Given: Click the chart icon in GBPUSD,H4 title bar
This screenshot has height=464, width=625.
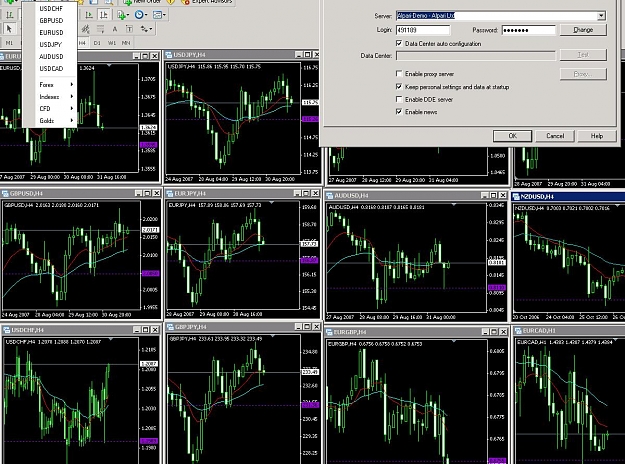Looking at the screenshot, I should [5, 193].
